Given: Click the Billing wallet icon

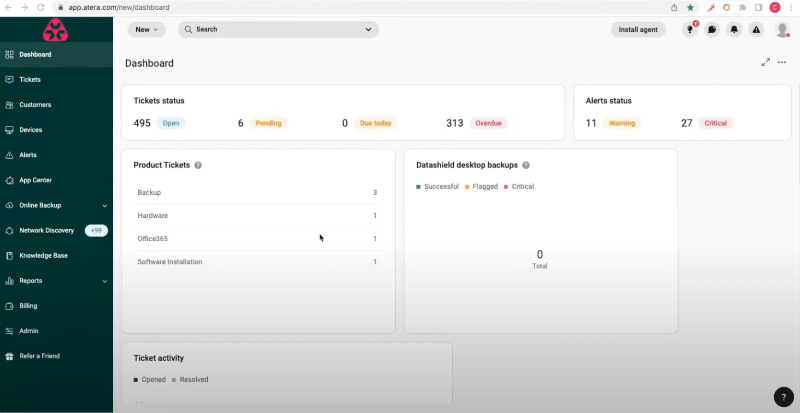Looking at the screenshot, I should coord(9,306).
